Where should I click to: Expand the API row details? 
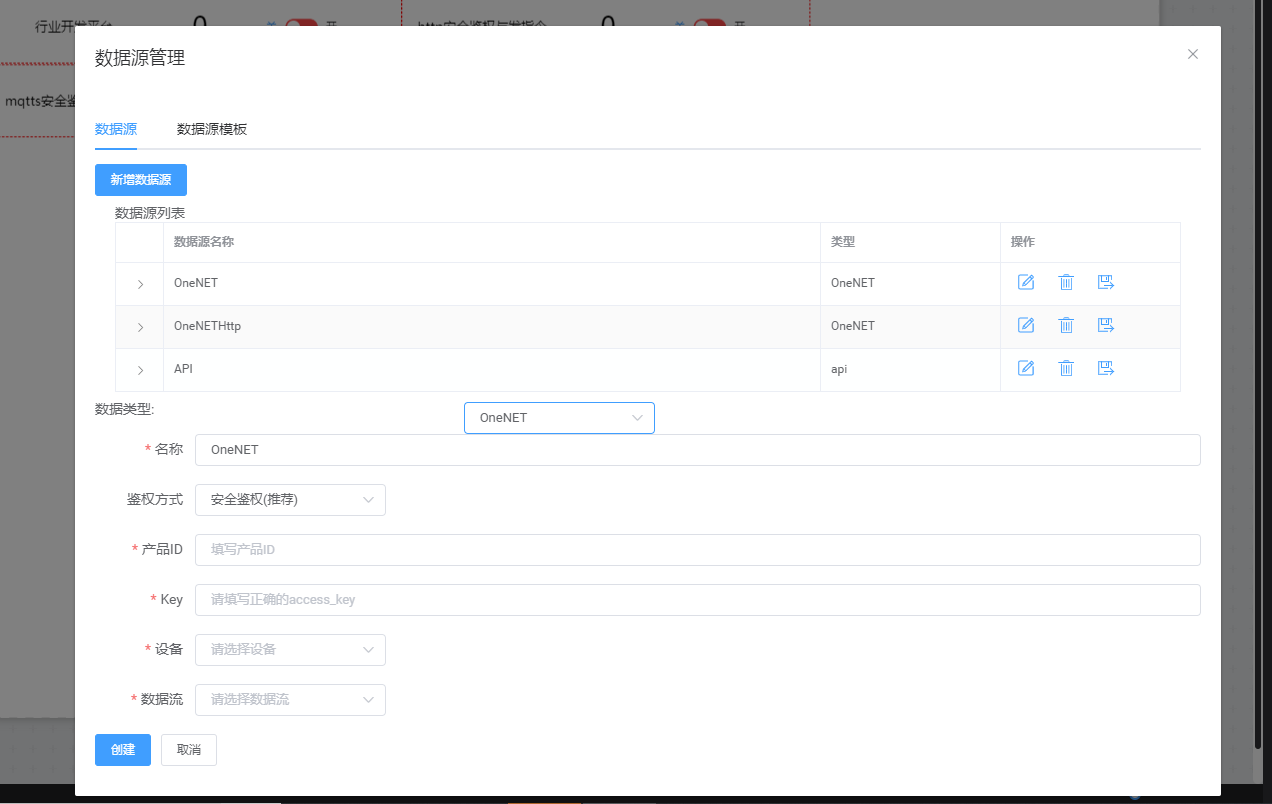pyautogui.click(x=140, y=370)
